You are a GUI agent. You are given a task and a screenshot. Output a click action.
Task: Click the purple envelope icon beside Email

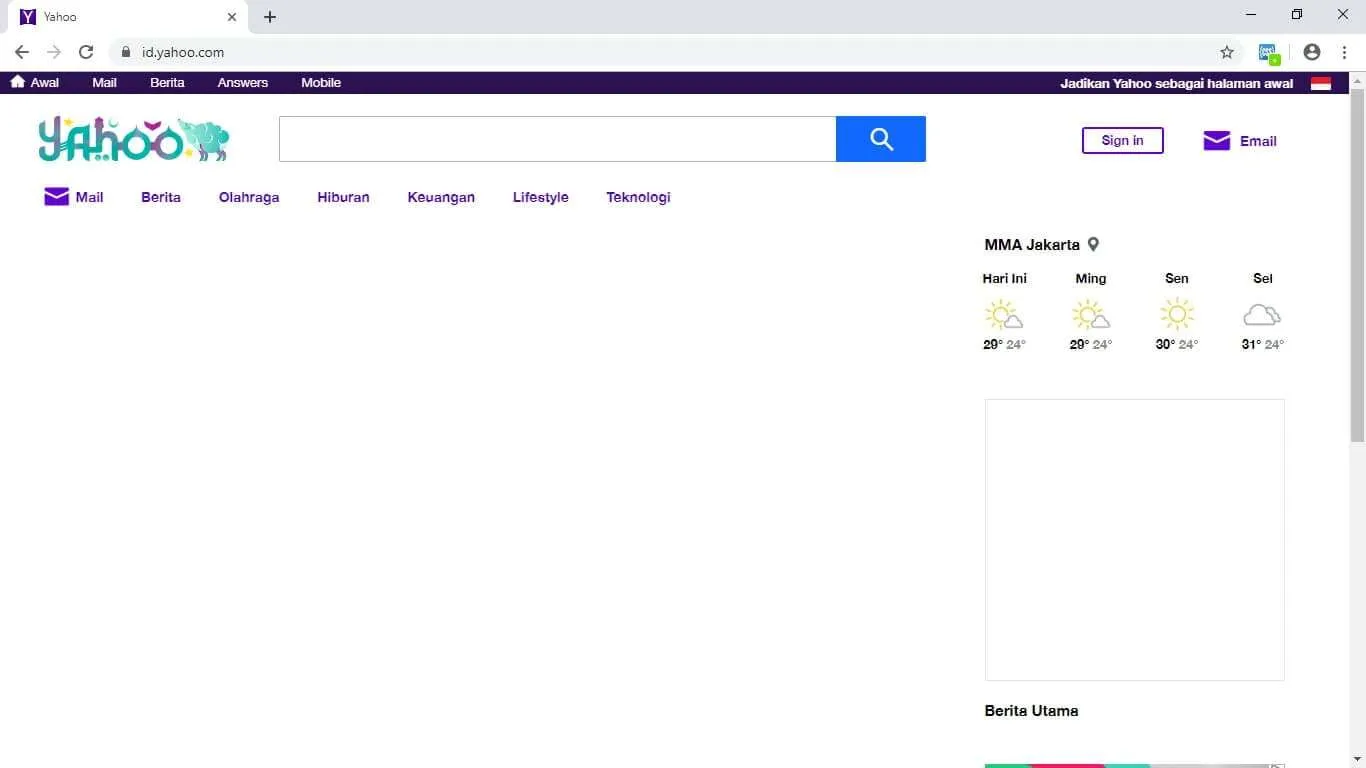coord(1216,141)
